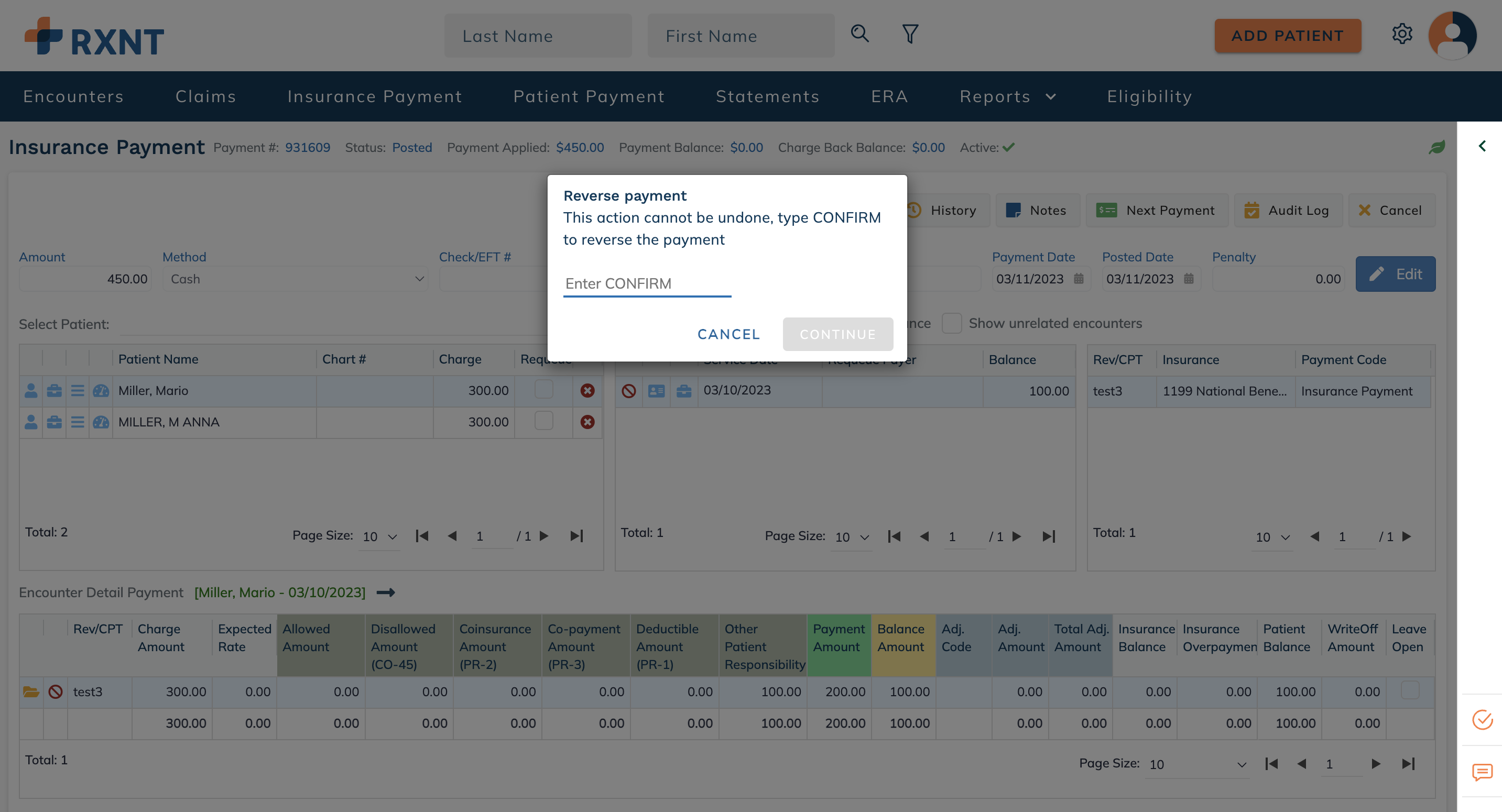Open Payment Date calendar icon
The image size is (1502, 812).
tap(1079, 279)
